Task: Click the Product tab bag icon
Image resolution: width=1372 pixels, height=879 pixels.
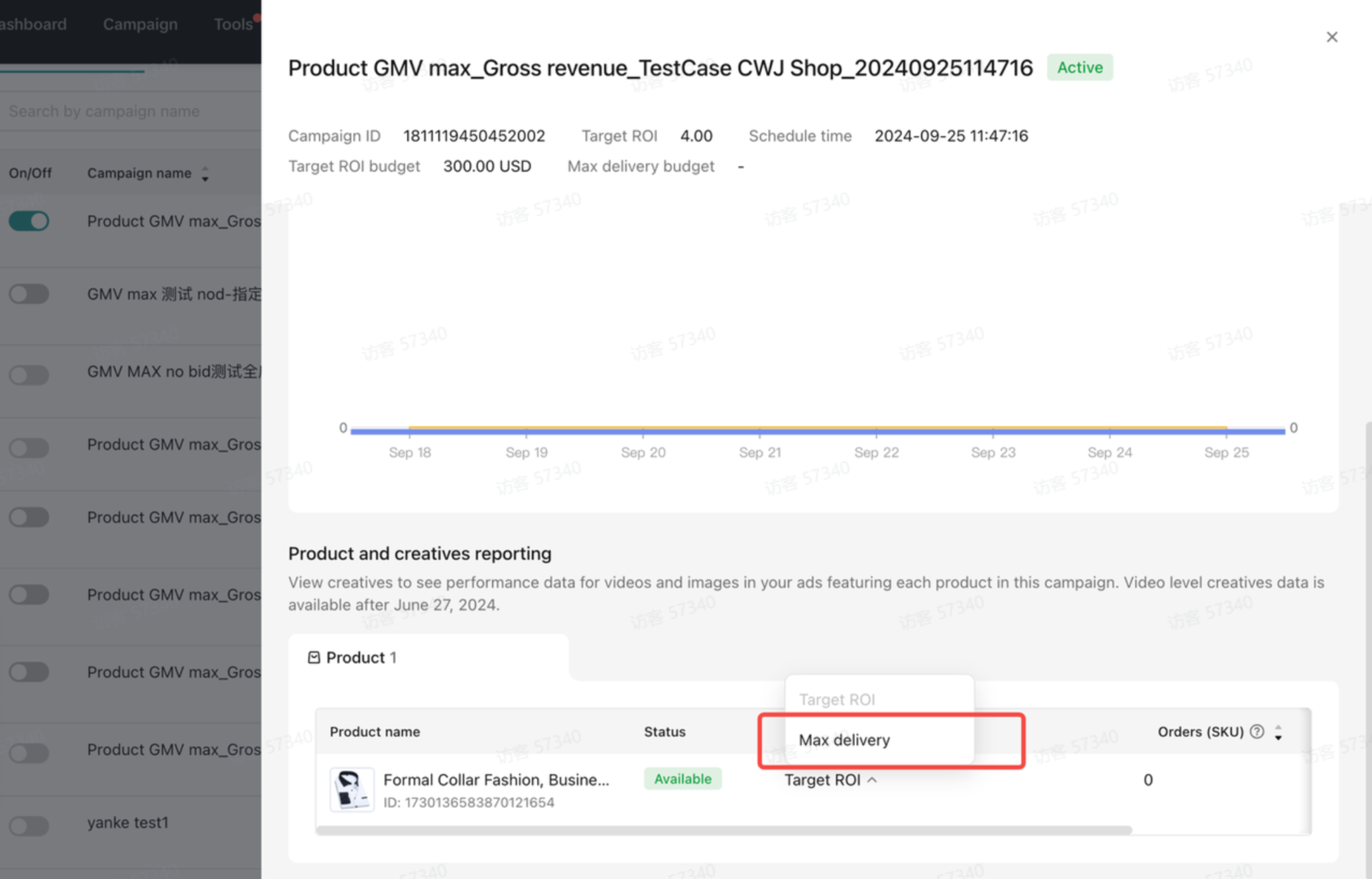Action: coord(314,657)
